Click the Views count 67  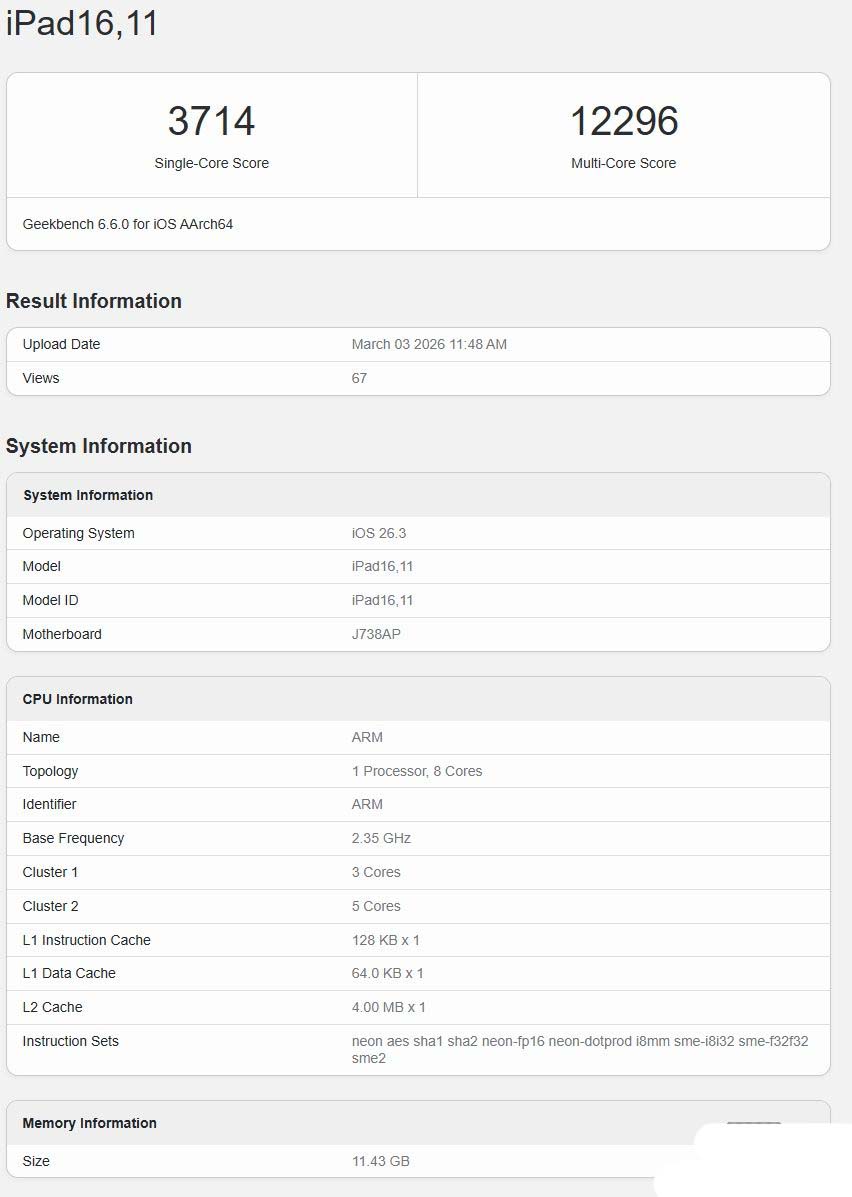pyautogui.click(x=359, y=378)
